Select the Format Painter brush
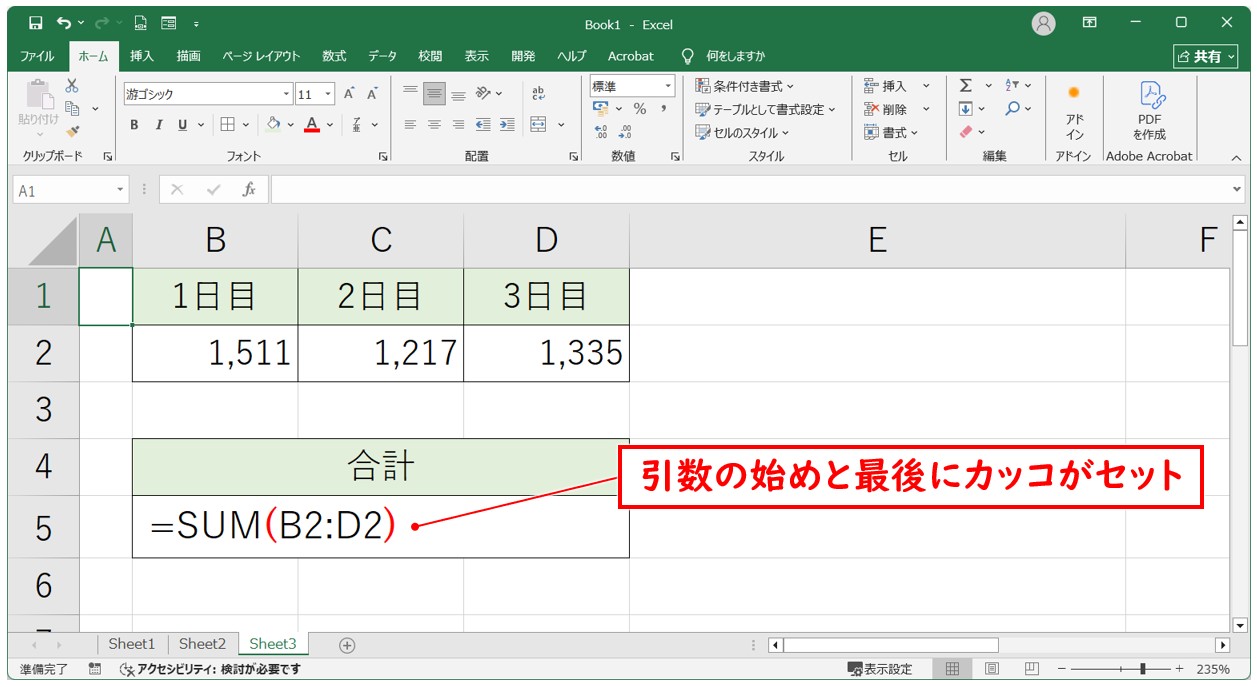Image resolution: width=1257 pixels, height=687 pixels. 72,131
